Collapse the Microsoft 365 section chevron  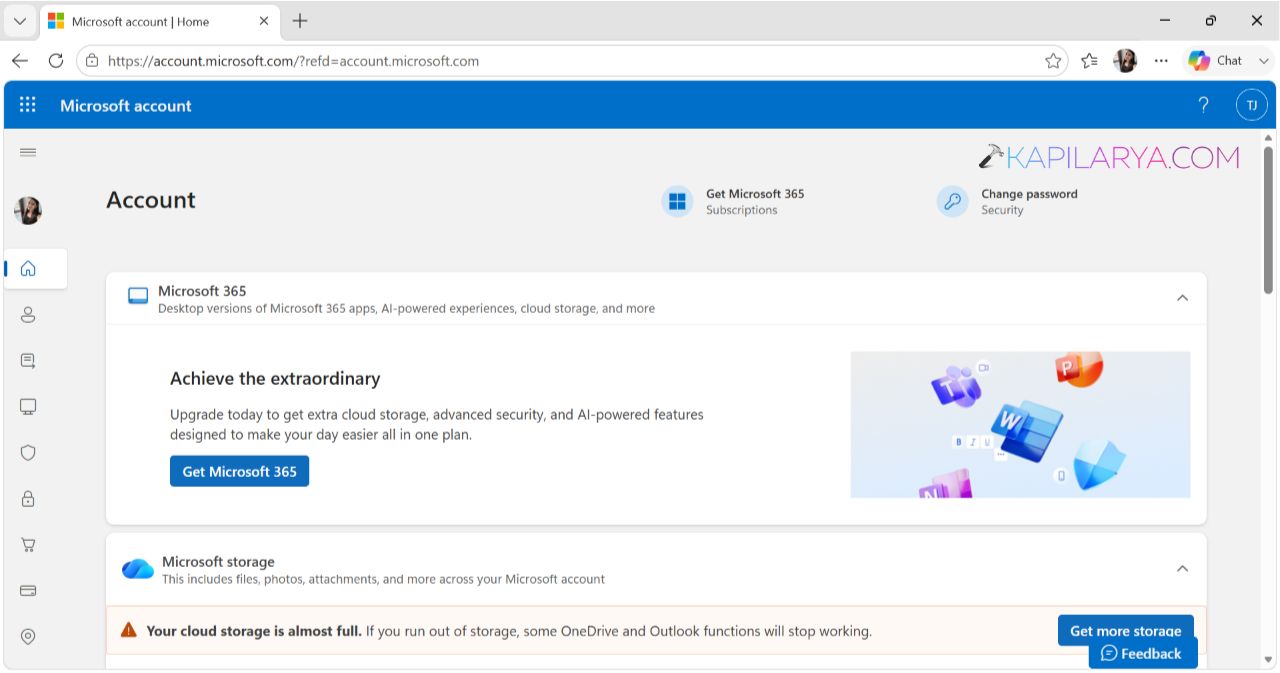tap(1182, 298)
